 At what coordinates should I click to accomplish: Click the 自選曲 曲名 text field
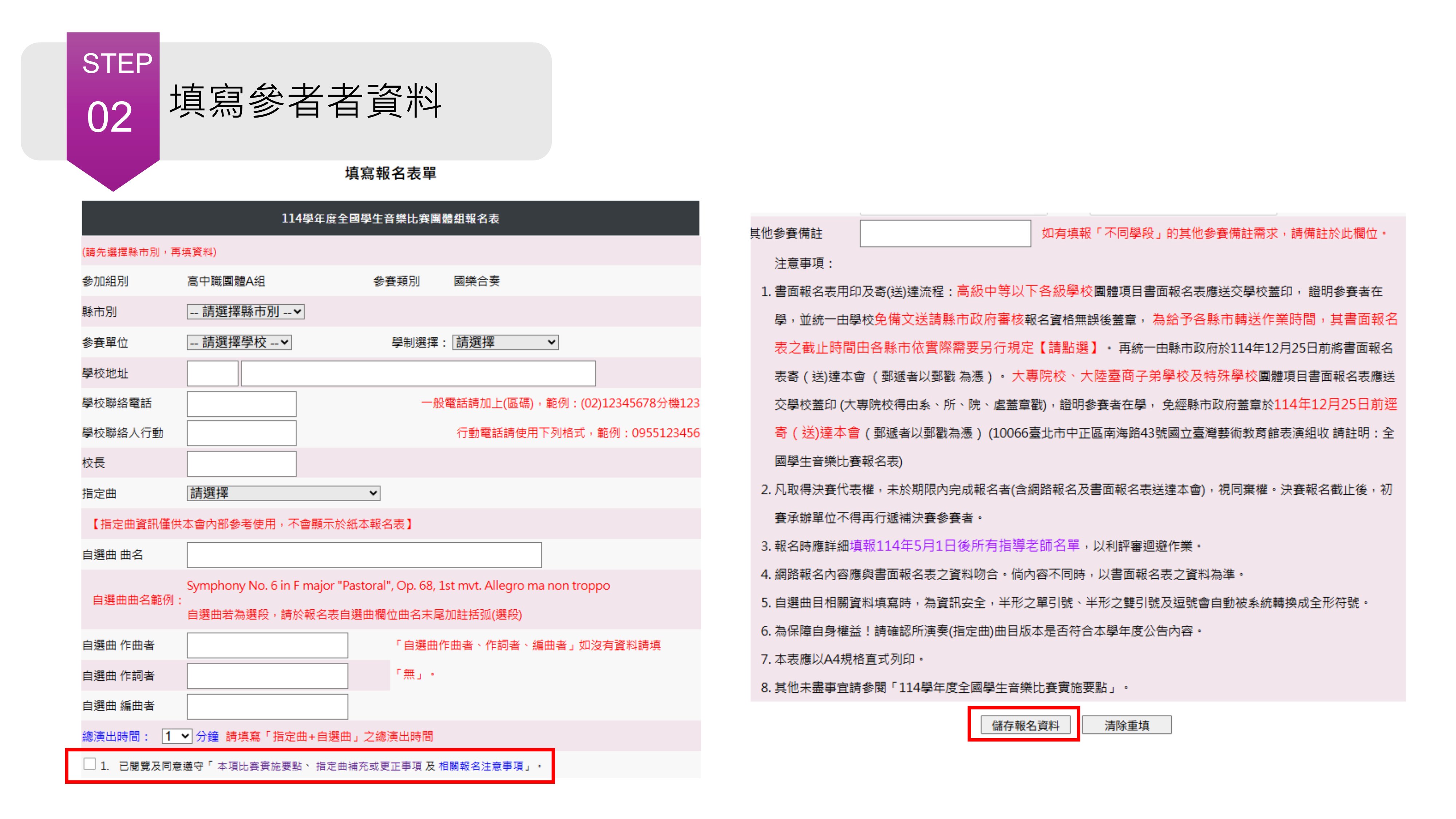click(x=364, y=555)
